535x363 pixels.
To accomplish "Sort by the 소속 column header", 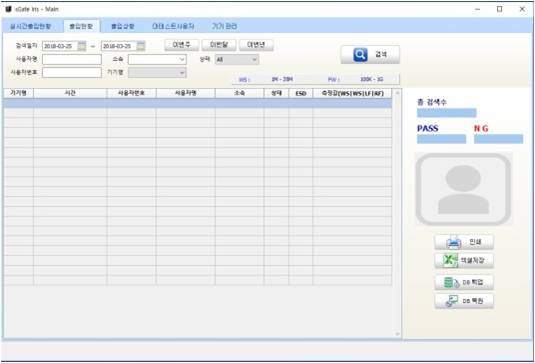I will tap(239, 93).
